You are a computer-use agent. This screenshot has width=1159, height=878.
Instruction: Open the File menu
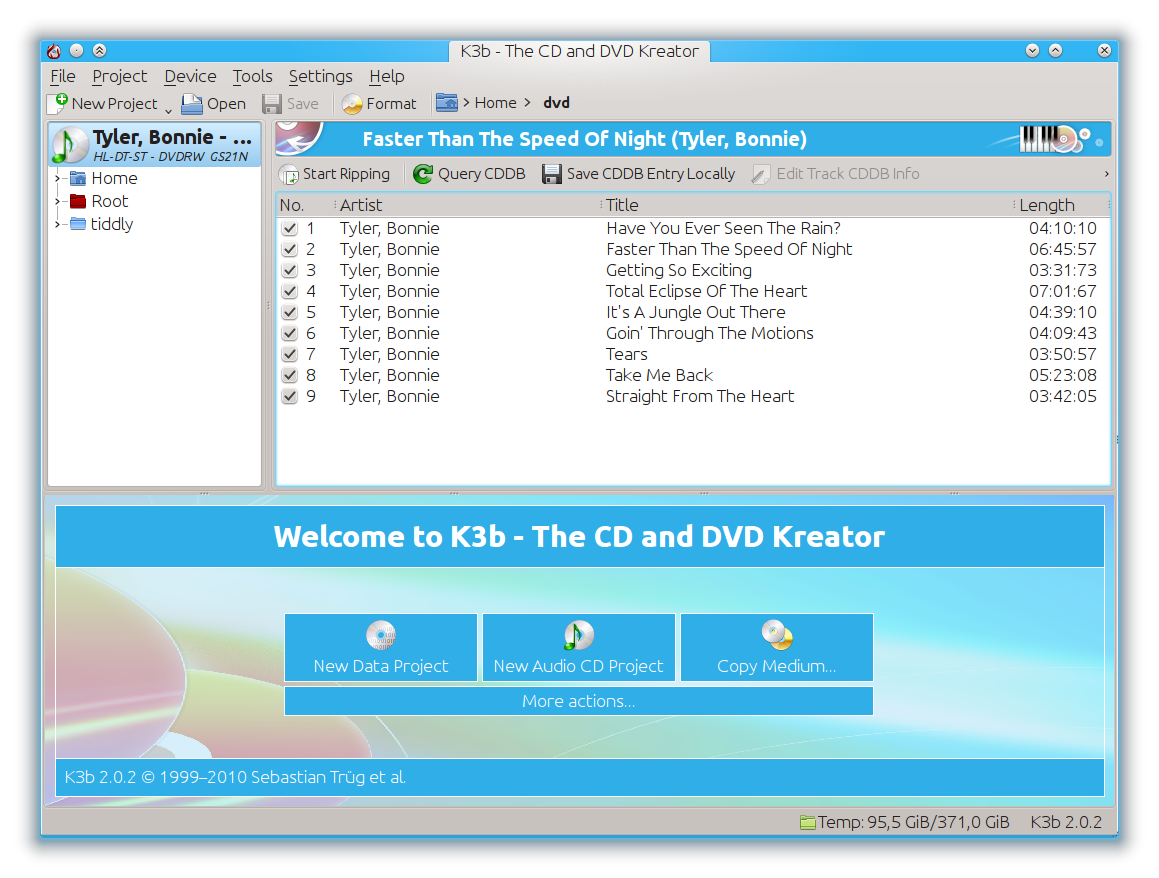pyautogui.click(x=63, y=76)
